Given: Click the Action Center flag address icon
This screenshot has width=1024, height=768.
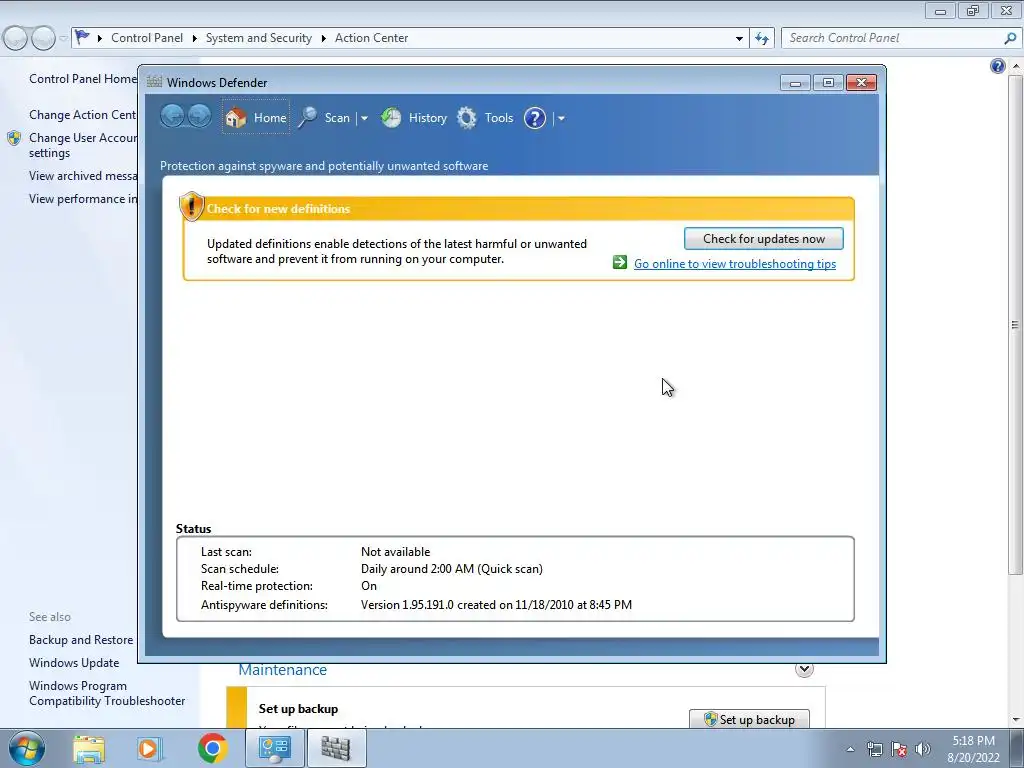Looking at the screenshot, I should click(x=82, y=37).
